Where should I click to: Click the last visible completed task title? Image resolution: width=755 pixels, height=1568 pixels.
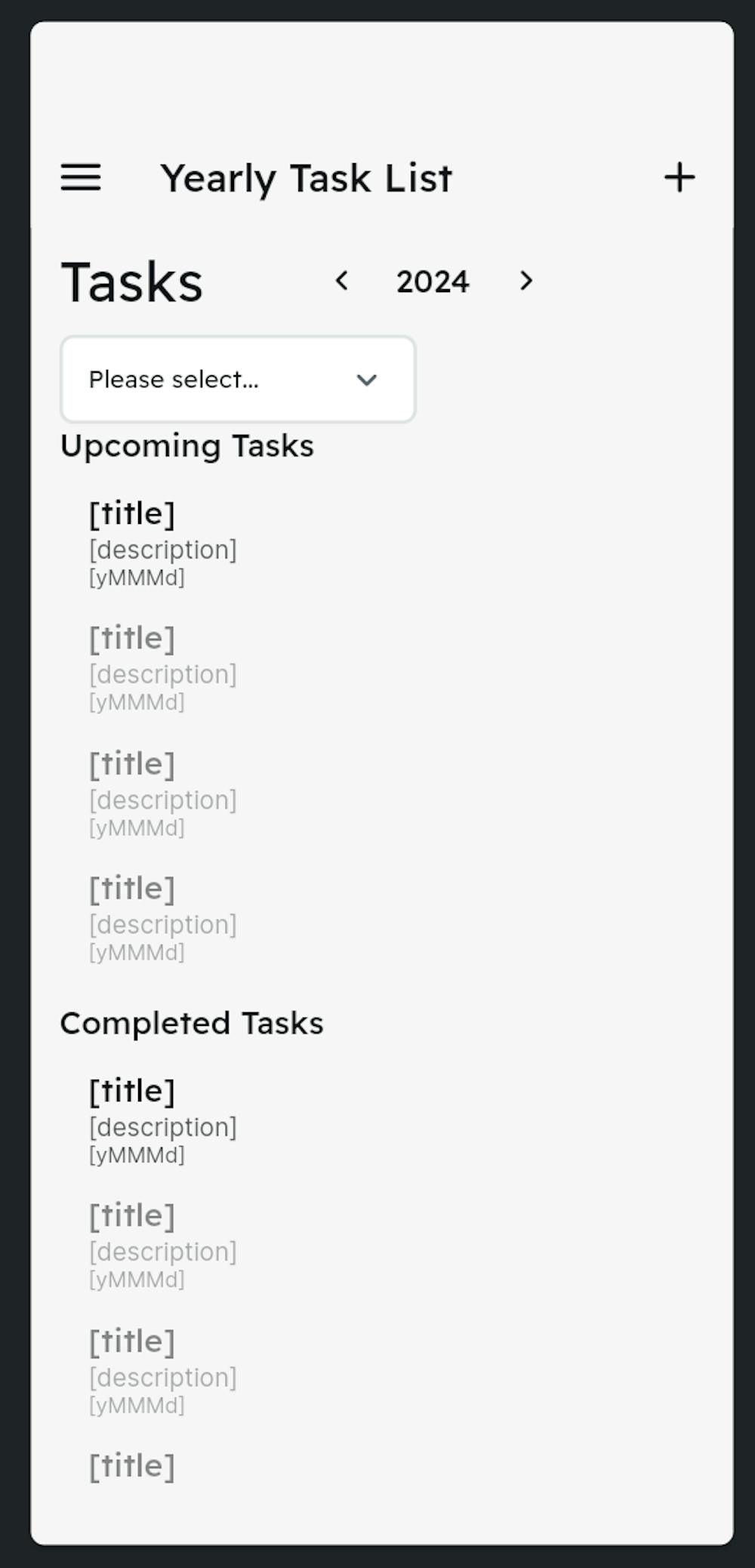coord(132,1465)
